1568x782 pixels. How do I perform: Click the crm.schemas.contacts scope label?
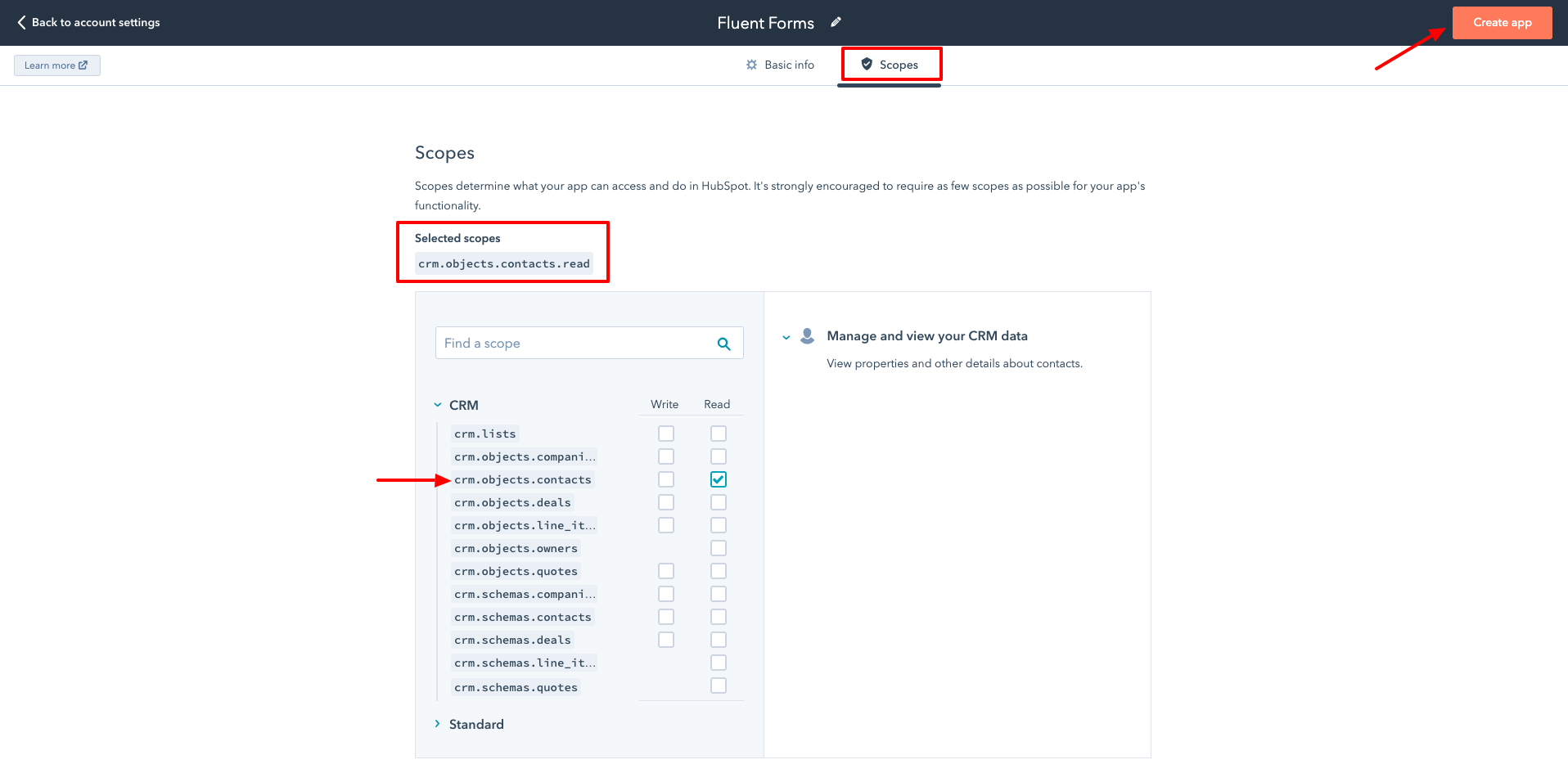click(523, 617)
